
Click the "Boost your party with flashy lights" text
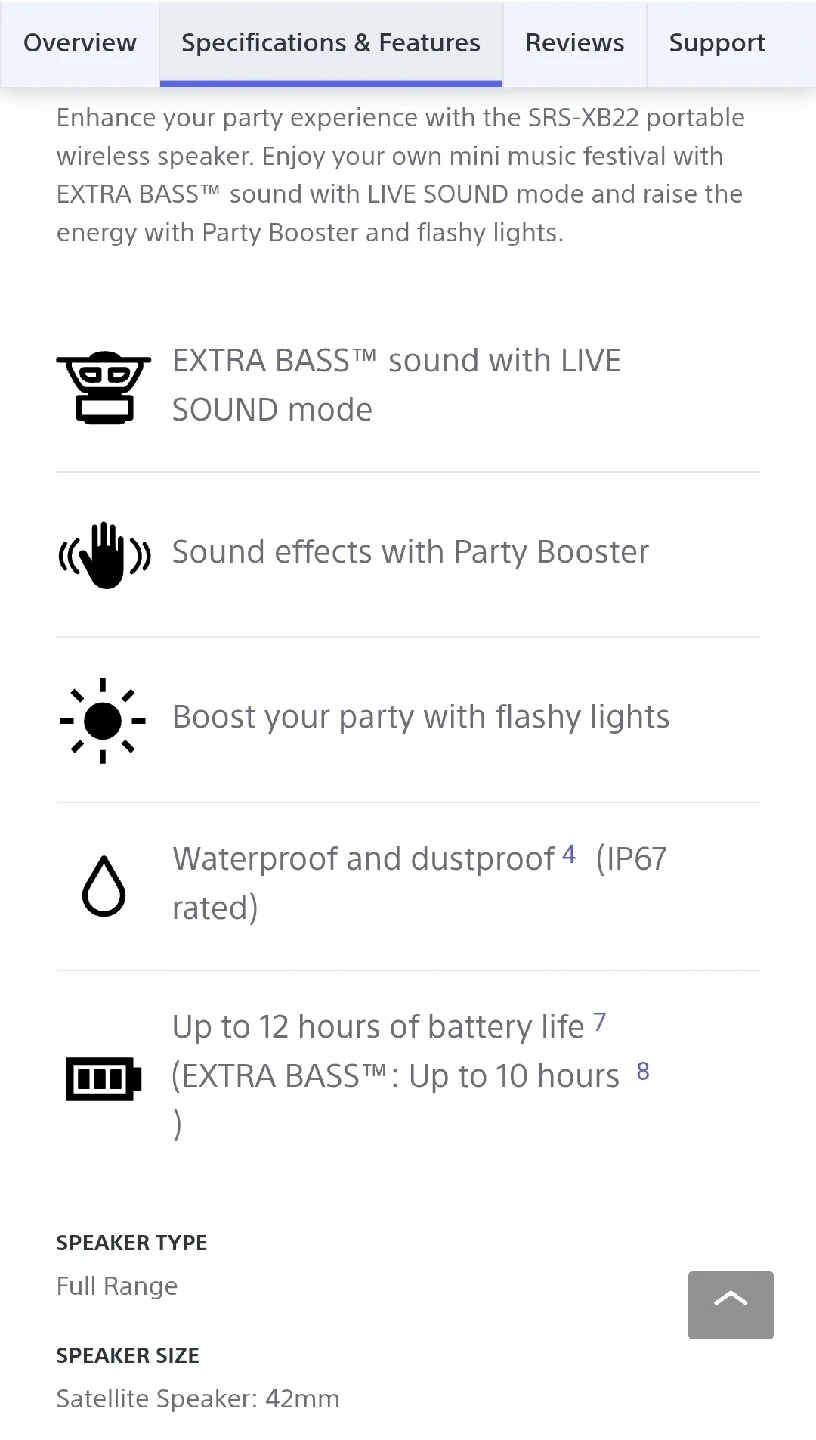421,717
